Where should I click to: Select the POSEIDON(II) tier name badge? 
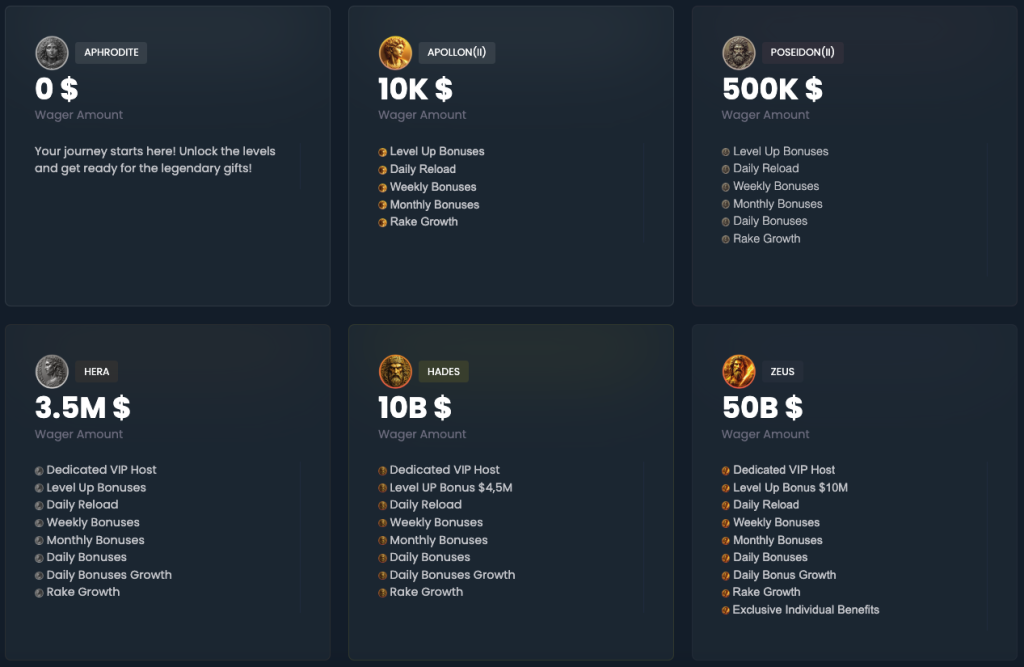point(802,52)
